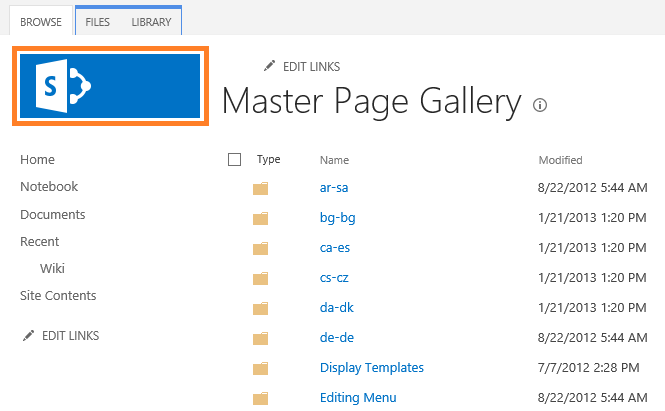Click the folder icon for Editing Menu
The width and height of the screenshot is (665, 411).
click(261, 398)
